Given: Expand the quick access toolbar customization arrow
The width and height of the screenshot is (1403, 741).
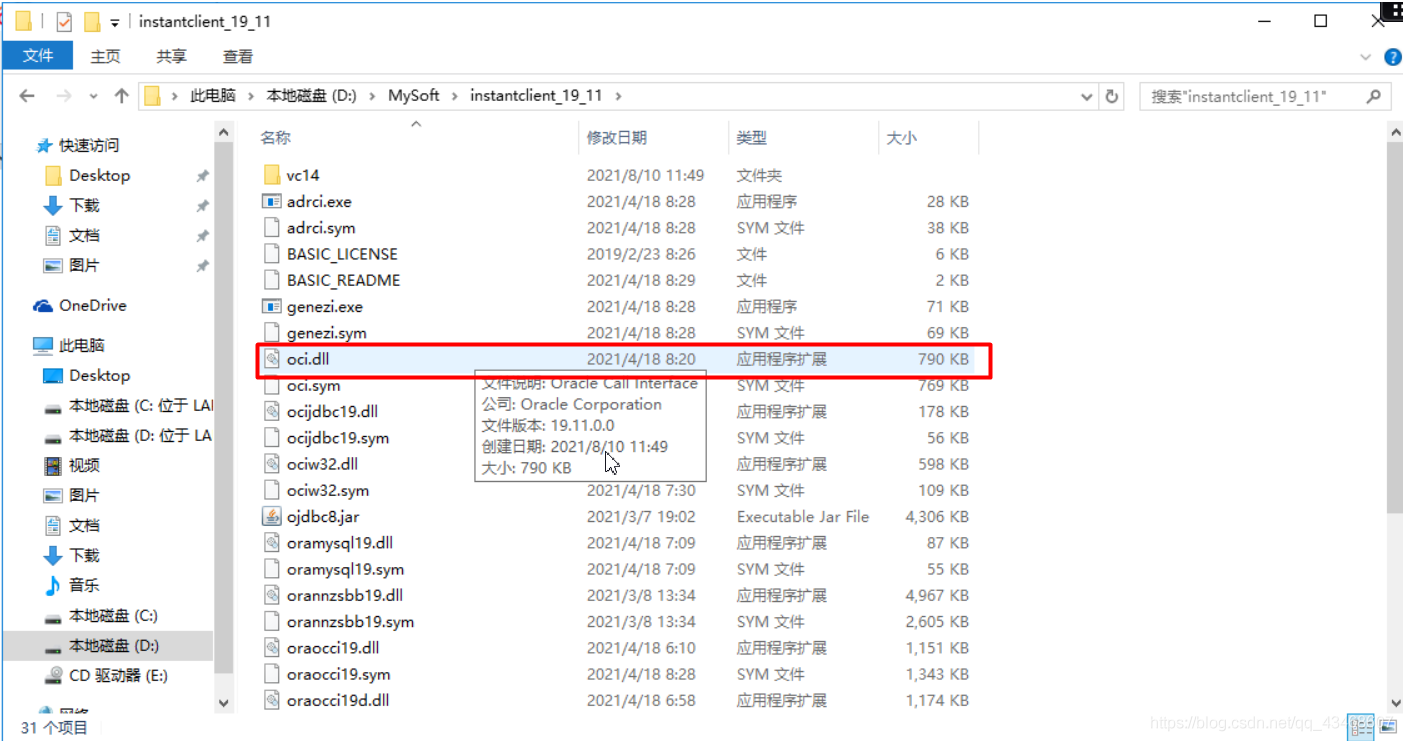Looking at the screenshot, I should click(113, 20).
